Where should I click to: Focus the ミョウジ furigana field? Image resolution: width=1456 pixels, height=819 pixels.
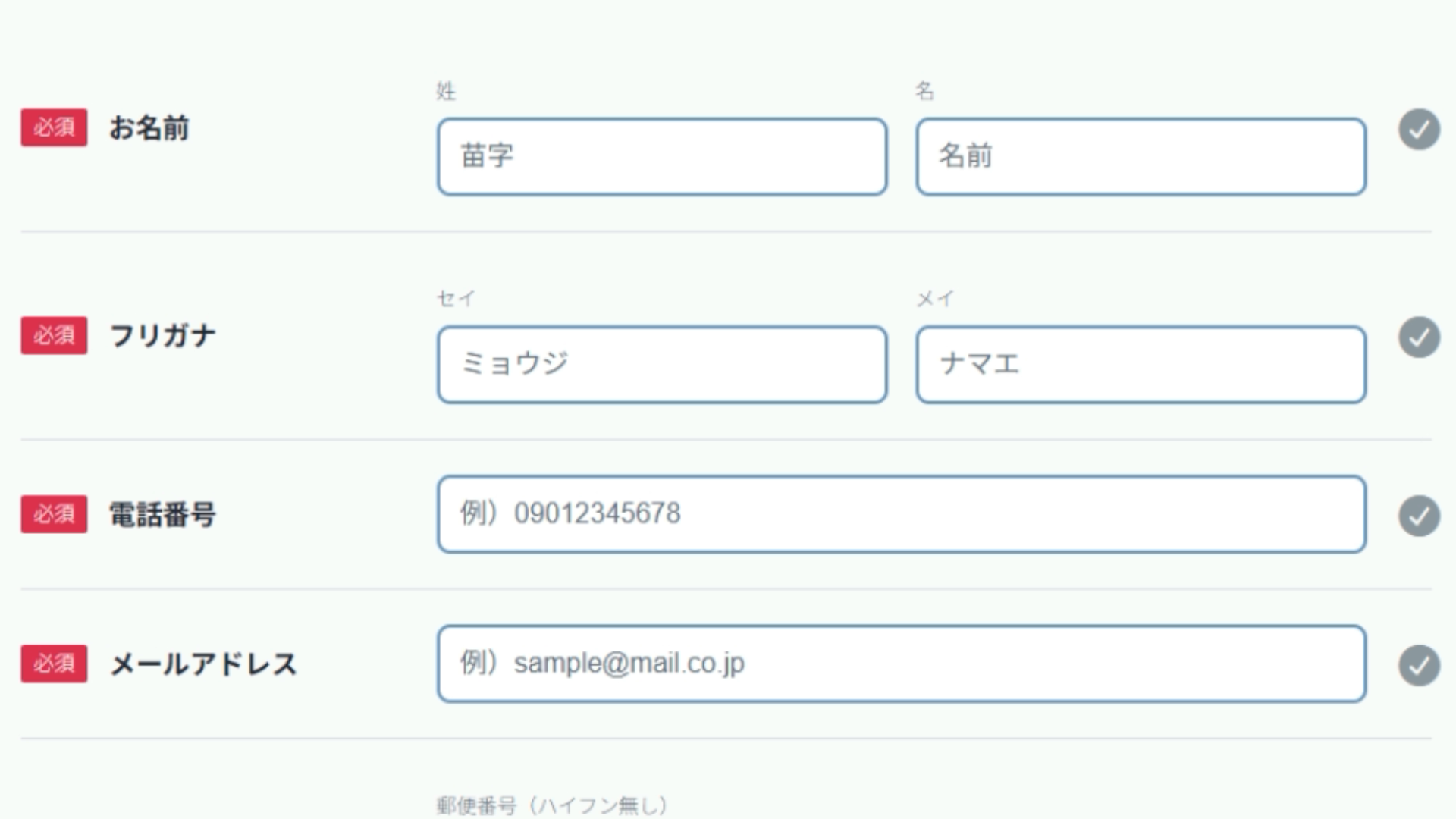pyautogui.click(x=662, y=364)
